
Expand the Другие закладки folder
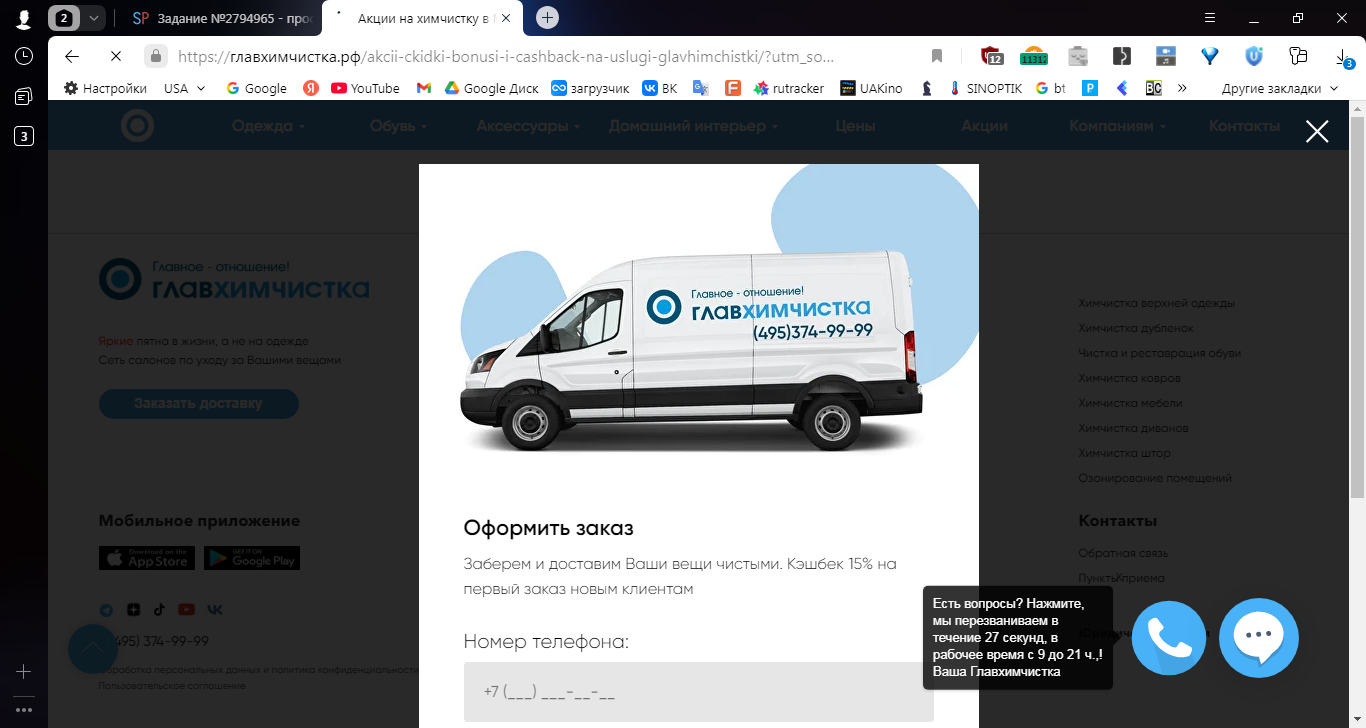[x=1280, y=88]
